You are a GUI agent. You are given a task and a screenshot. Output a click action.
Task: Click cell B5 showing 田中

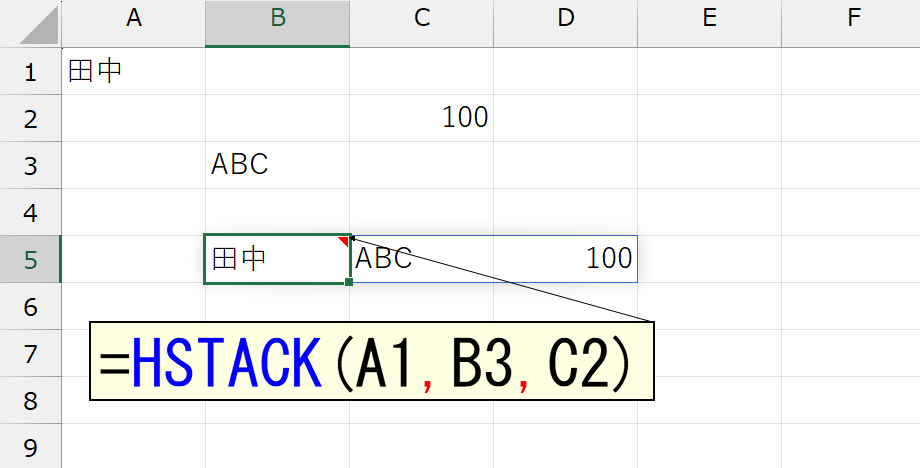click(278, 259)
